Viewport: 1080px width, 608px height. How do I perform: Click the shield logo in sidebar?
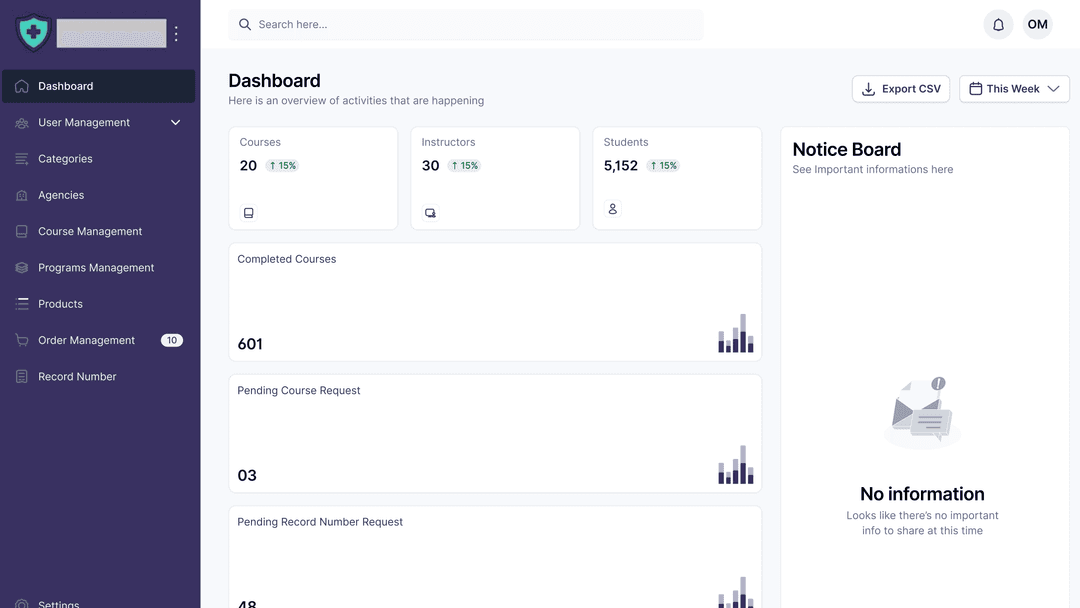click(x=33, y=33)
